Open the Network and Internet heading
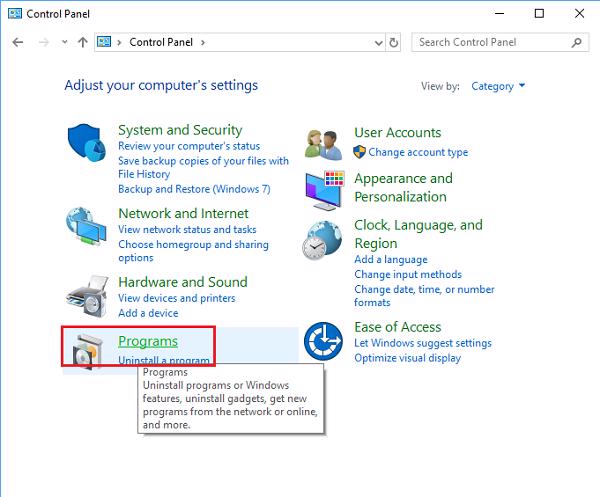Image resolution: width=600 pixels, height=497 pixels. point(183,213)
